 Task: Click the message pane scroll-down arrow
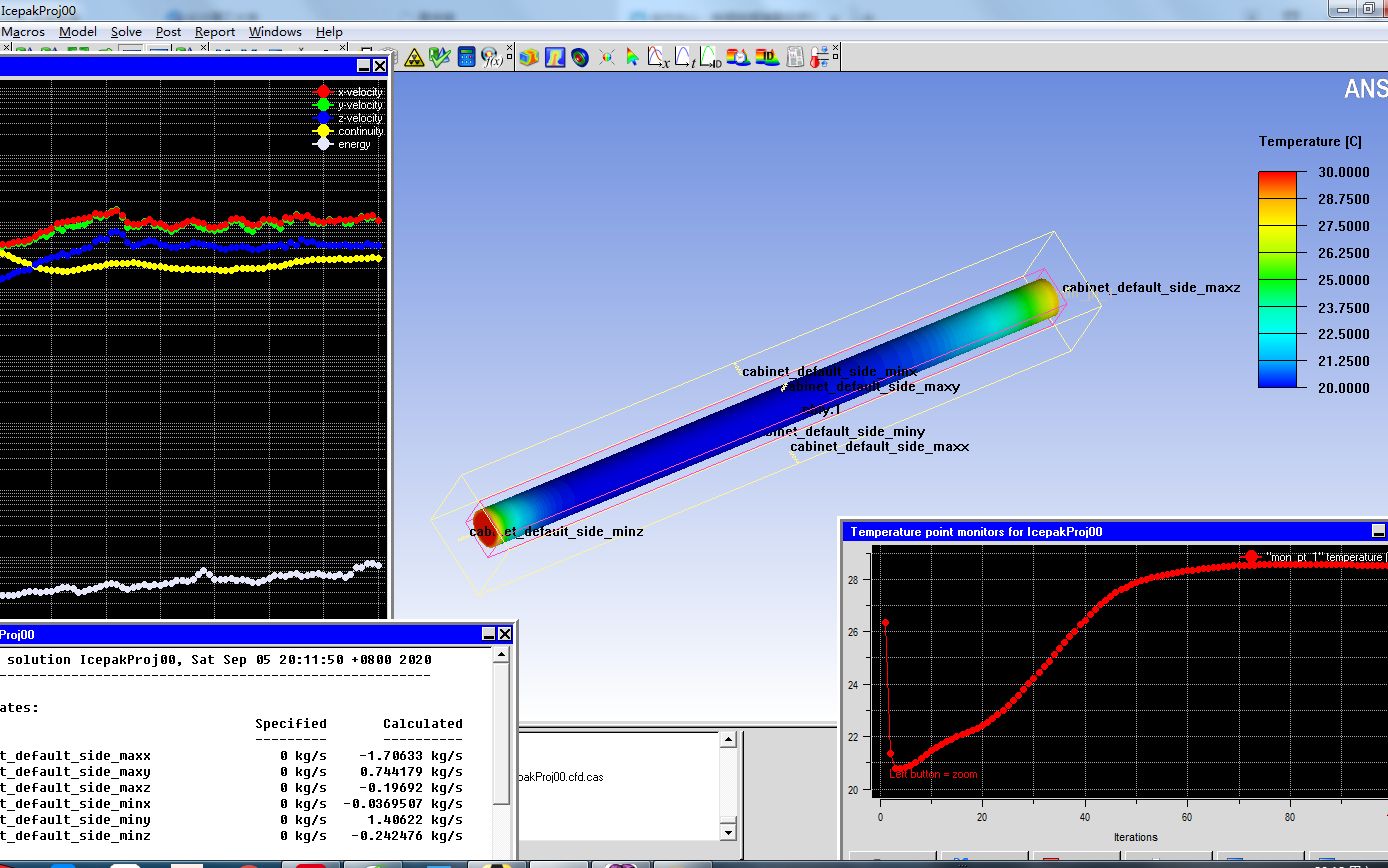[x=728, y=832]
